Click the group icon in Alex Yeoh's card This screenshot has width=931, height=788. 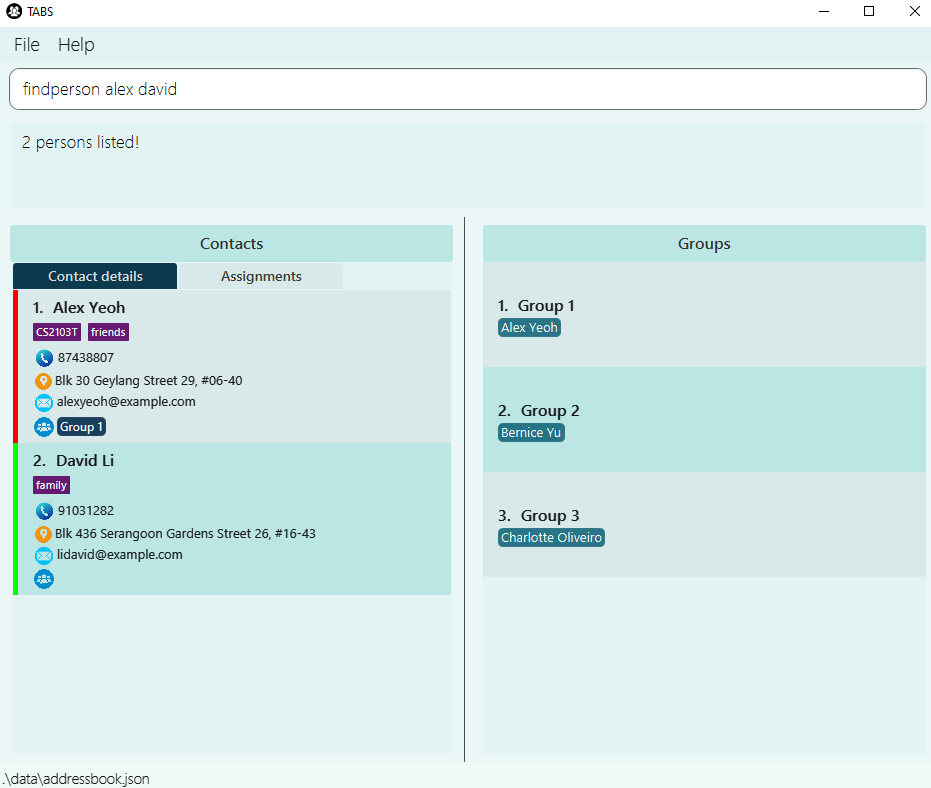(x=44, y=427)
